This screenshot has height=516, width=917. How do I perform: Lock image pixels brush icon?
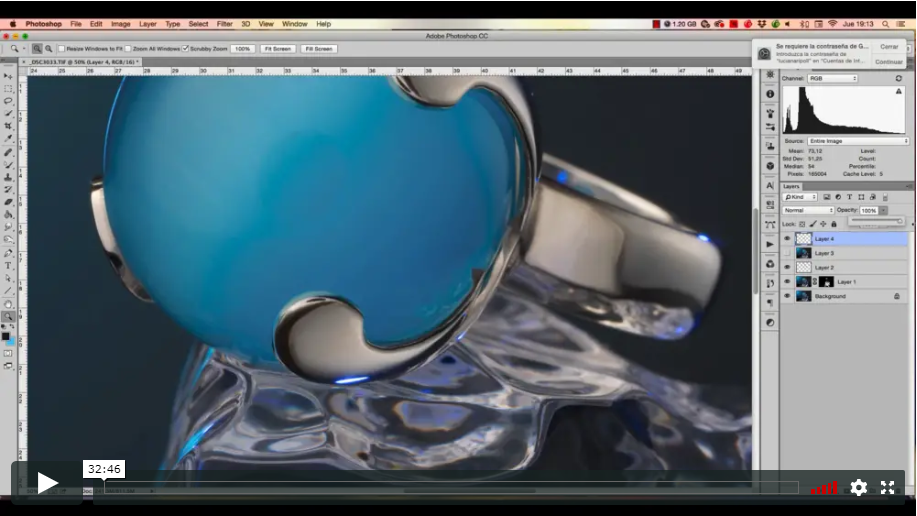(x=813, y=224)
